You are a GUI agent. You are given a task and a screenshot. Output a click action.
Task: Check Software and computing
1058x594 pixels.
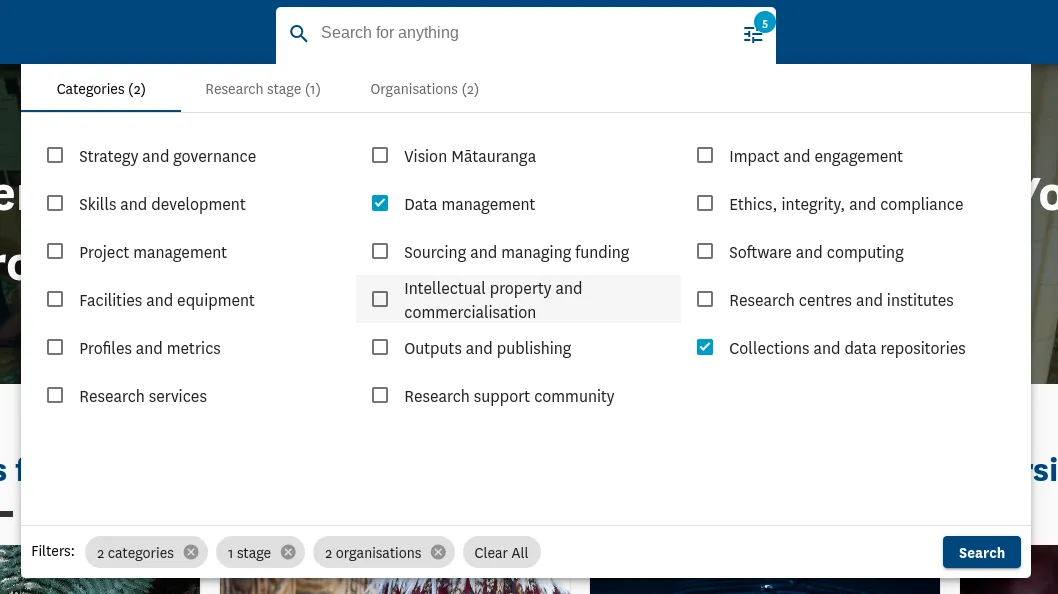(x=705, y=250)
